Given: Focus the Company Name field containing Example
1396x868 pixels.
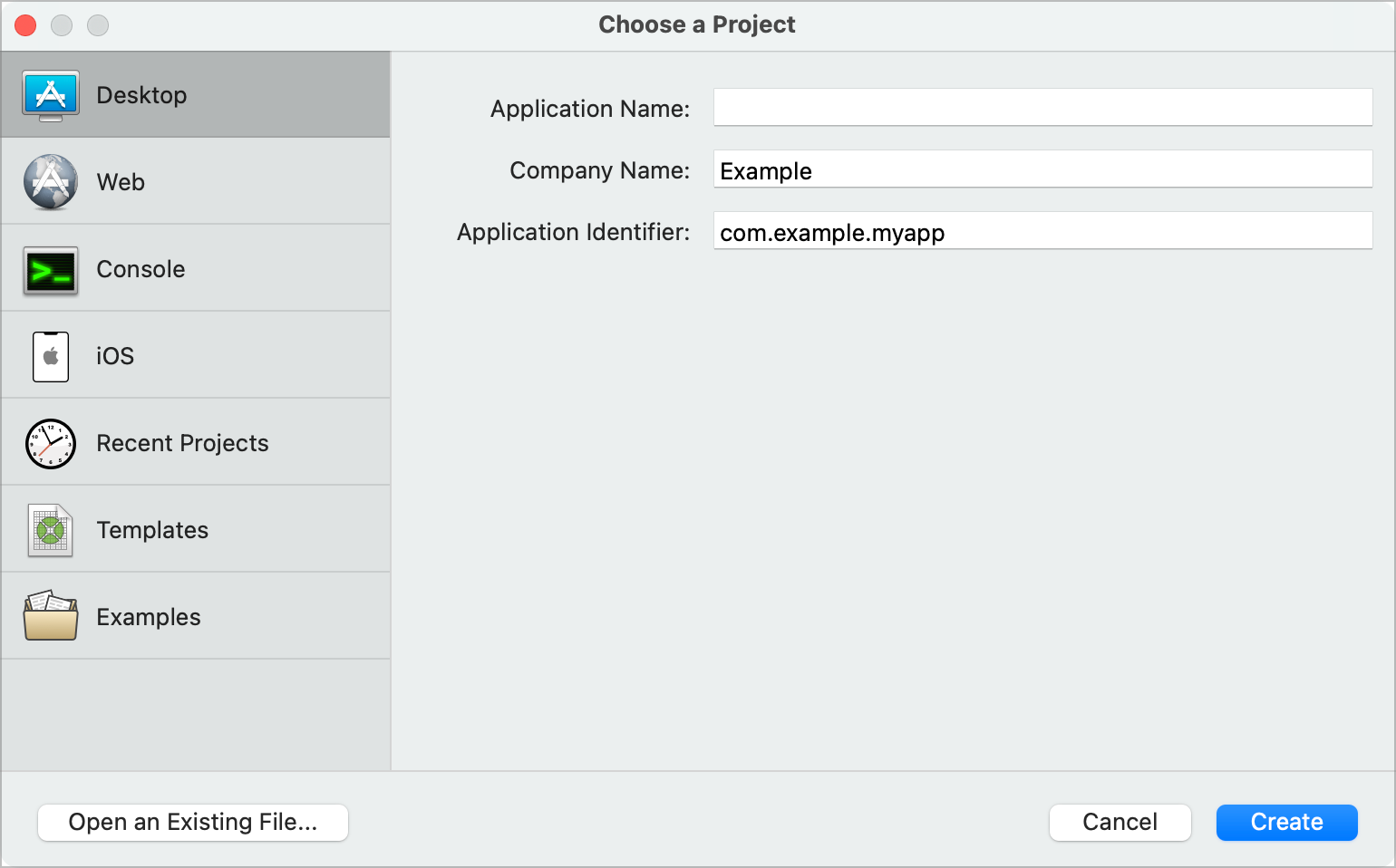Looking at the screenshot, I should point(1042,169).
